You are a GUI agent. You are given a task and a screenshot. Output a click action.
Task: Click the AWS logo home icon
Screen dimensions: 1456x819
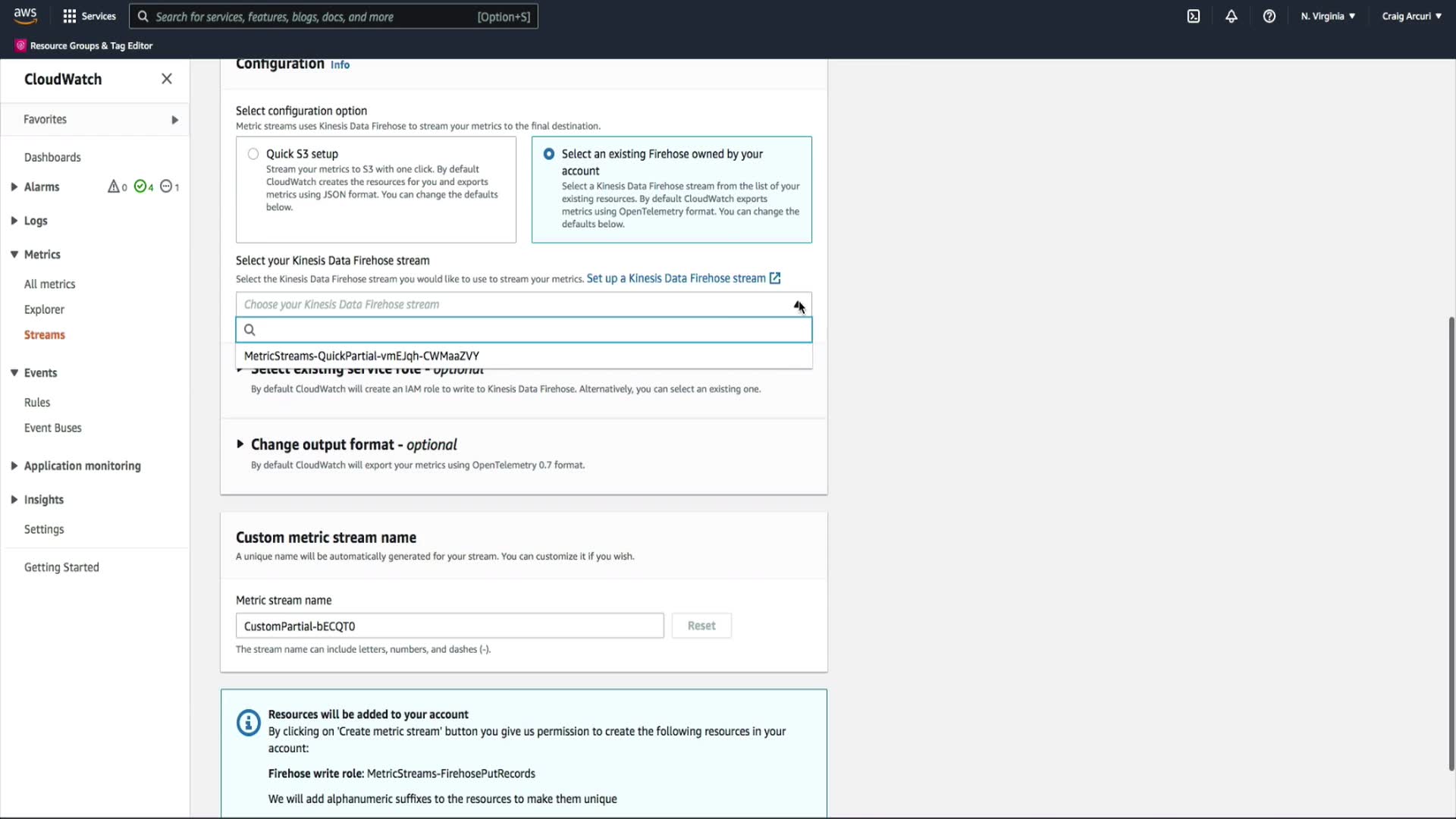pyautogui.click(x=25, y=16)
